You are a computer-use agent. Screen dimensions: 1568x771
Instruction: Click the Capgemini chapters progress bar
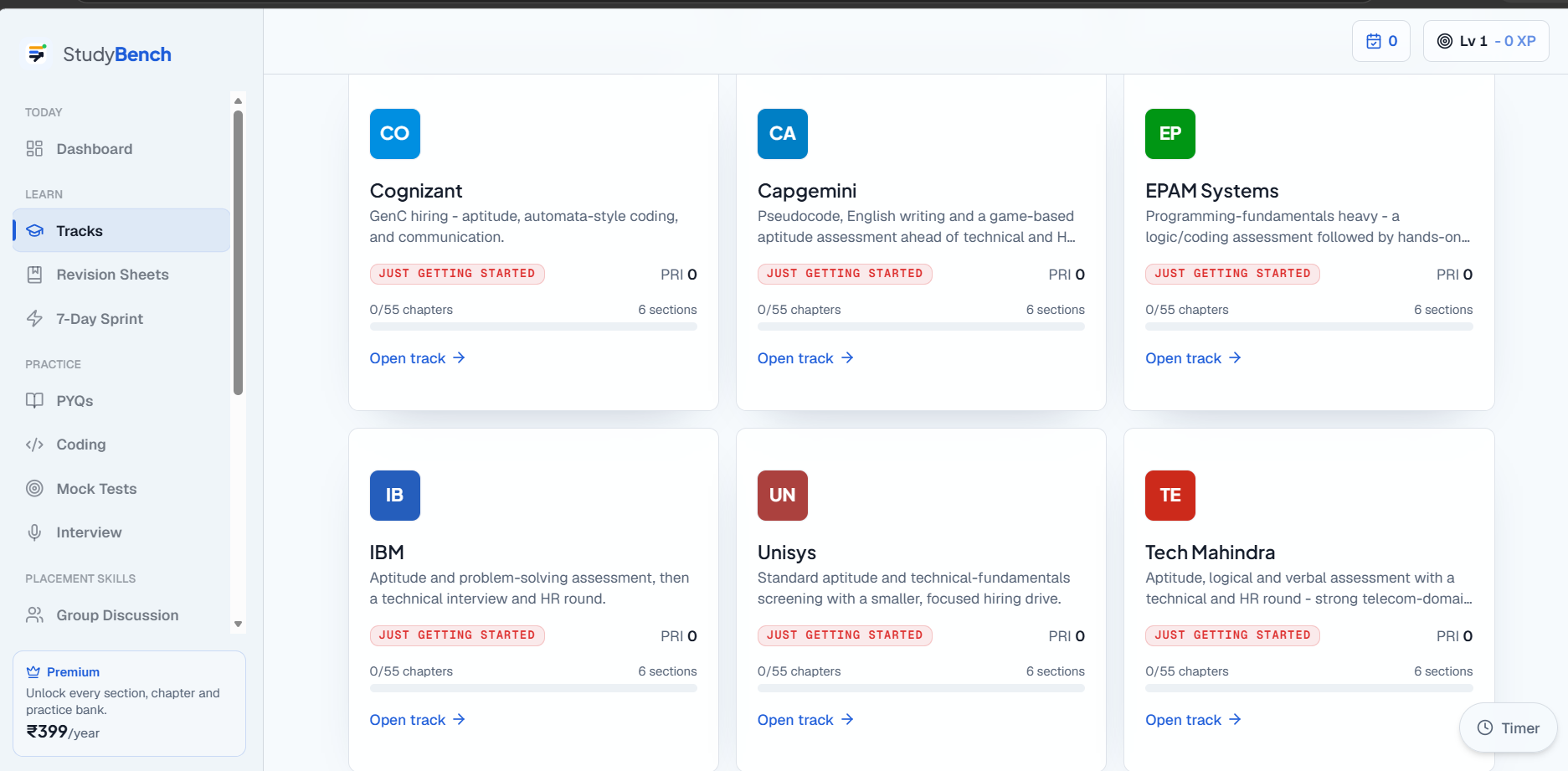pyautogui.click(x=921, y=326)
